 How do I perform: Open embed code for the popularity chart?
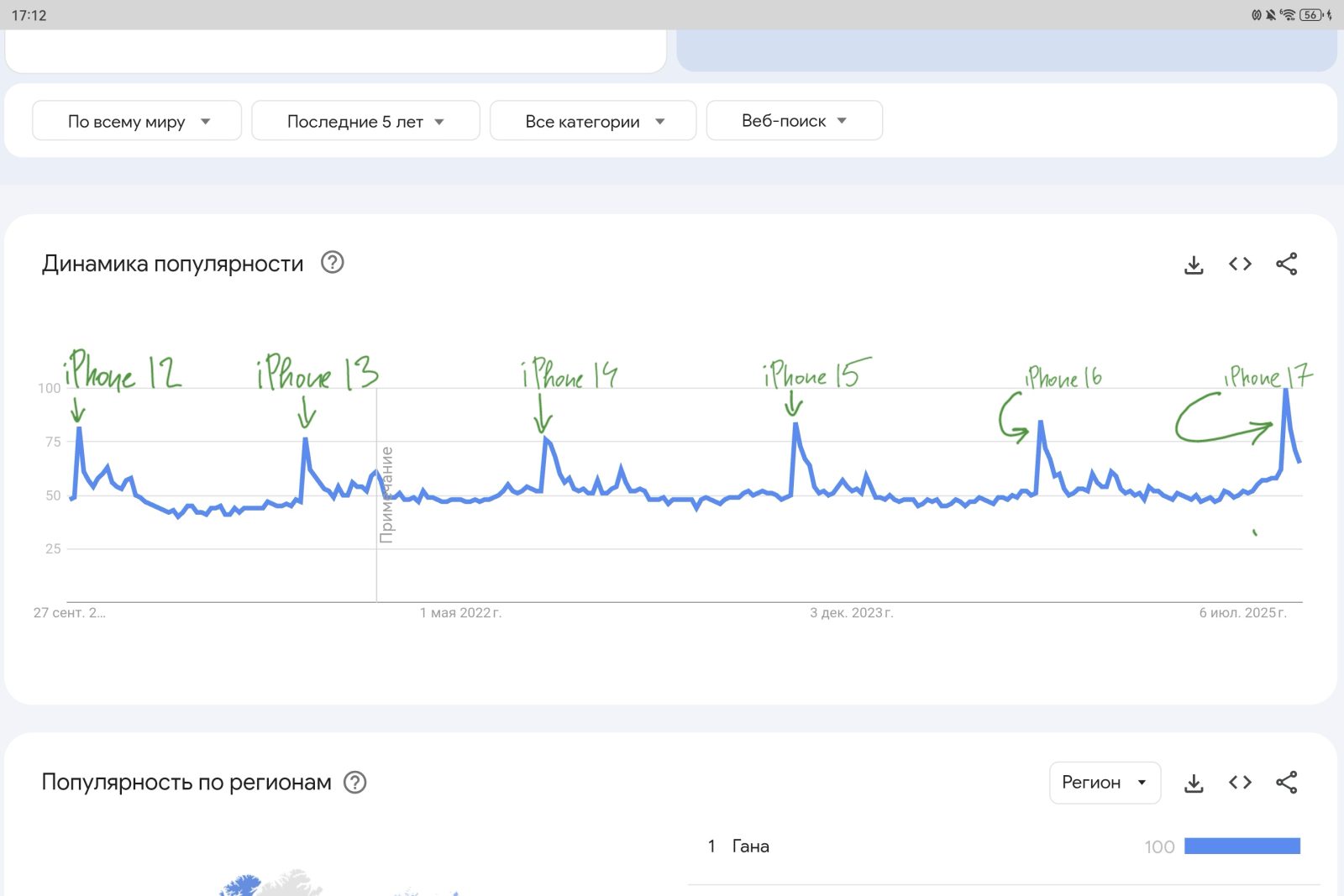[1240, 265]
